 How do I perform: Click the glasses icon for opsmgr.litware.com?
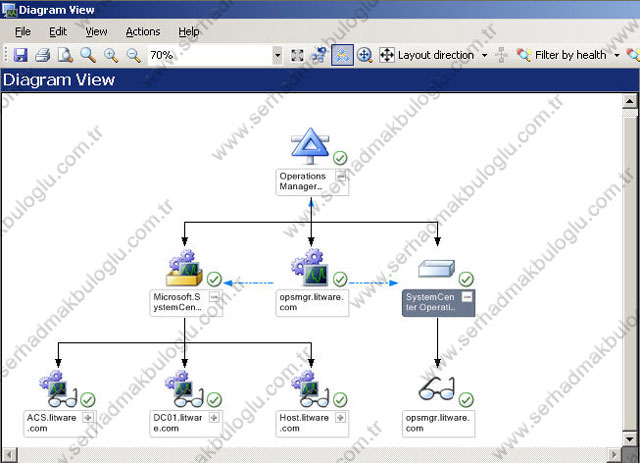436,387
